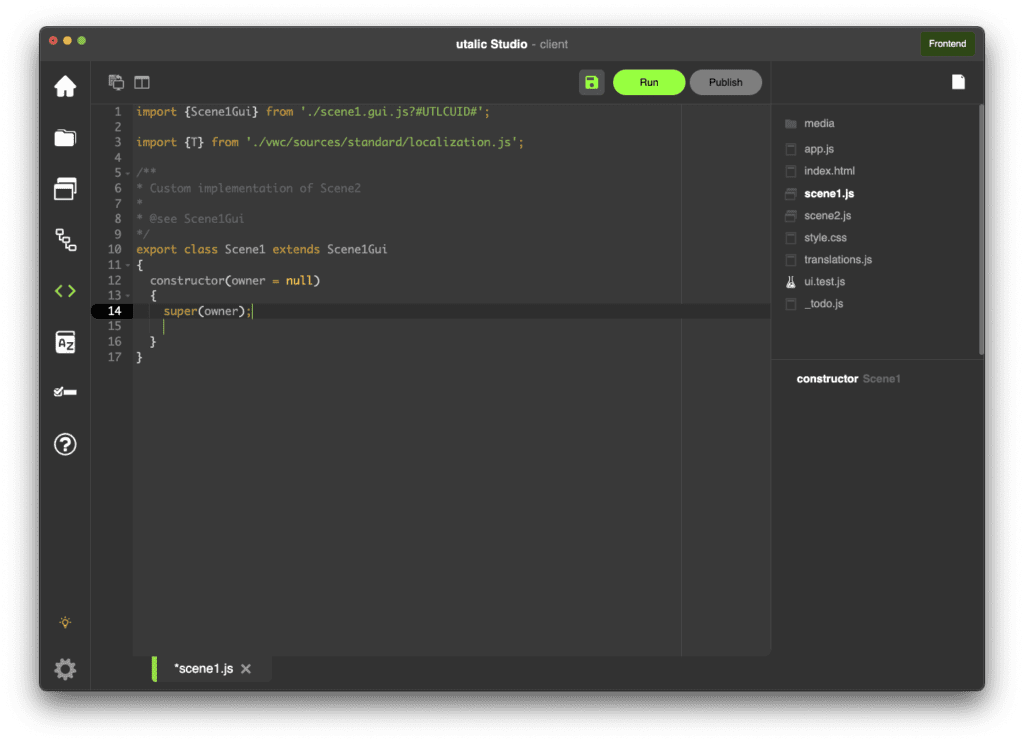Open the help question mark icon
The width and height of the screenshot is (1024, 743).
tap(65, 444)
